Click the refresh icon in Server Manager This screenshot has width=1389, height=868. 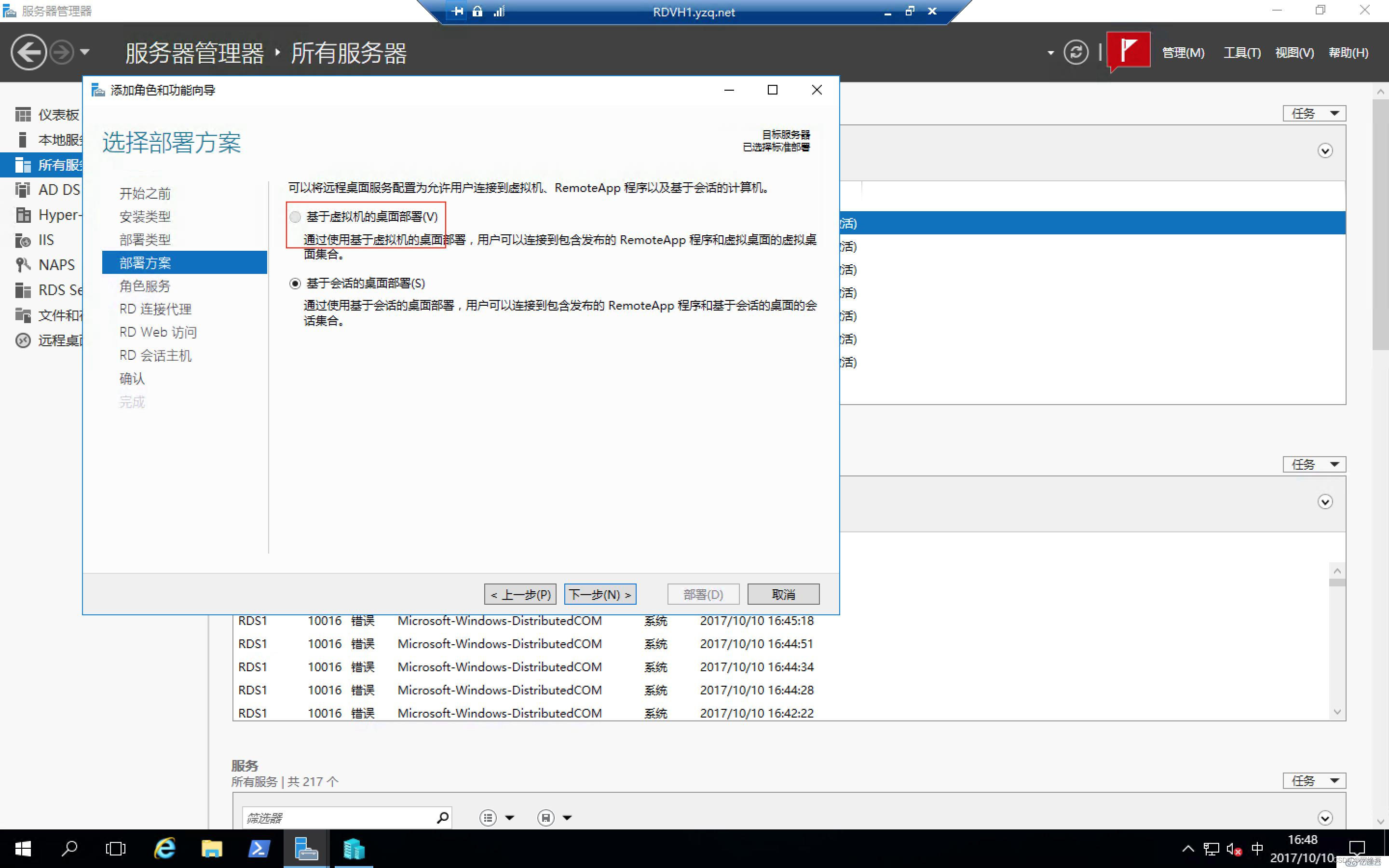click(1075, 52)
